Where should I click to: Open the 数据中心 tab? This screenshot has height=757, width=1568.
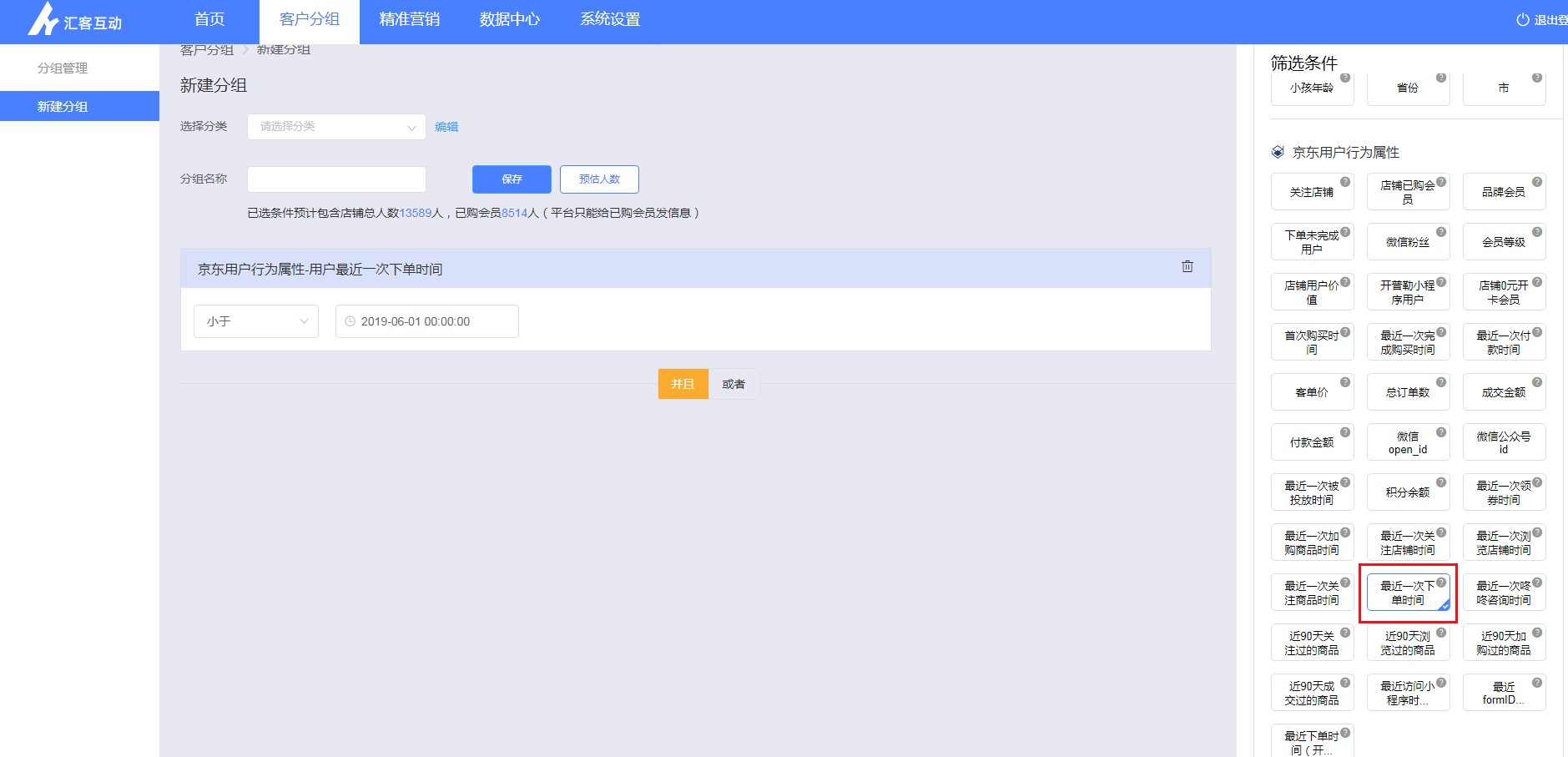coord(510,19)
